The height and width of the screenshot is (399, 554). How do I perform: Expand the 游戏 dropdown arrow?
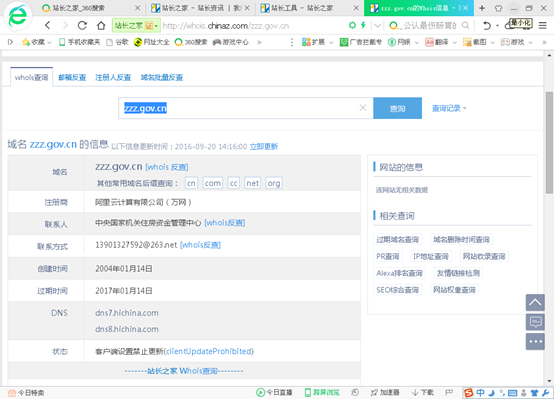530,42
